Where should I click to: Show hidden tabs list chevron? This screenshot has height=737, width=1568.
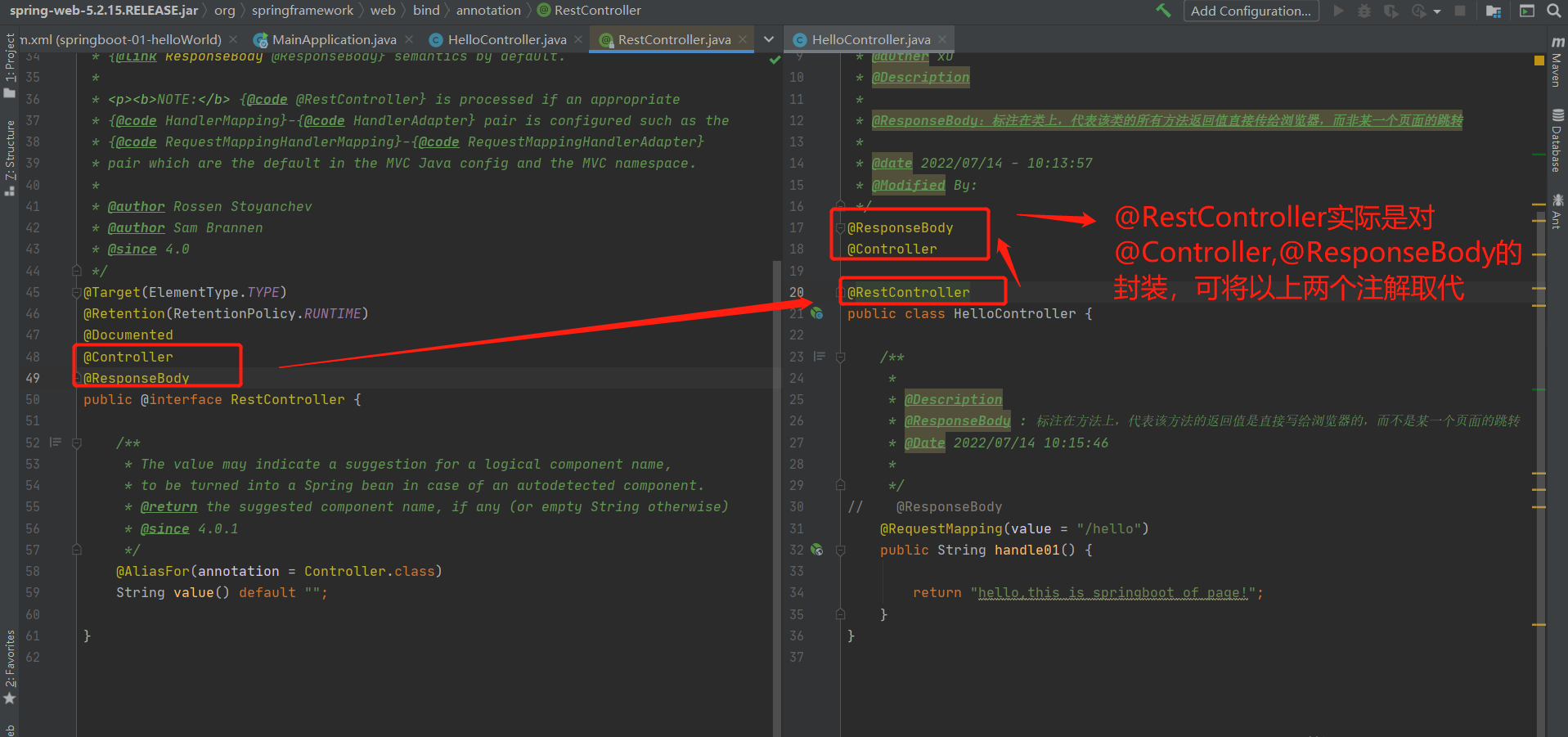coord(769,39)
